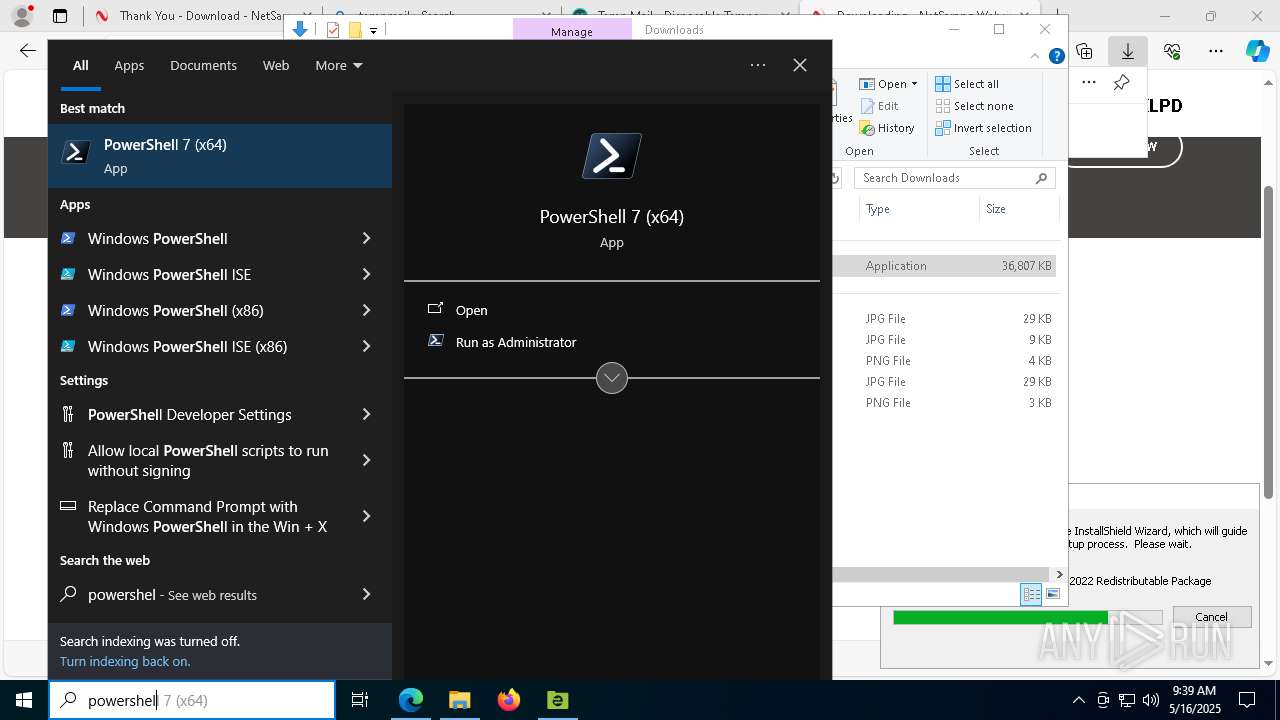Select the All search filter tab
1280x720 pixels.
pos(80,65)
